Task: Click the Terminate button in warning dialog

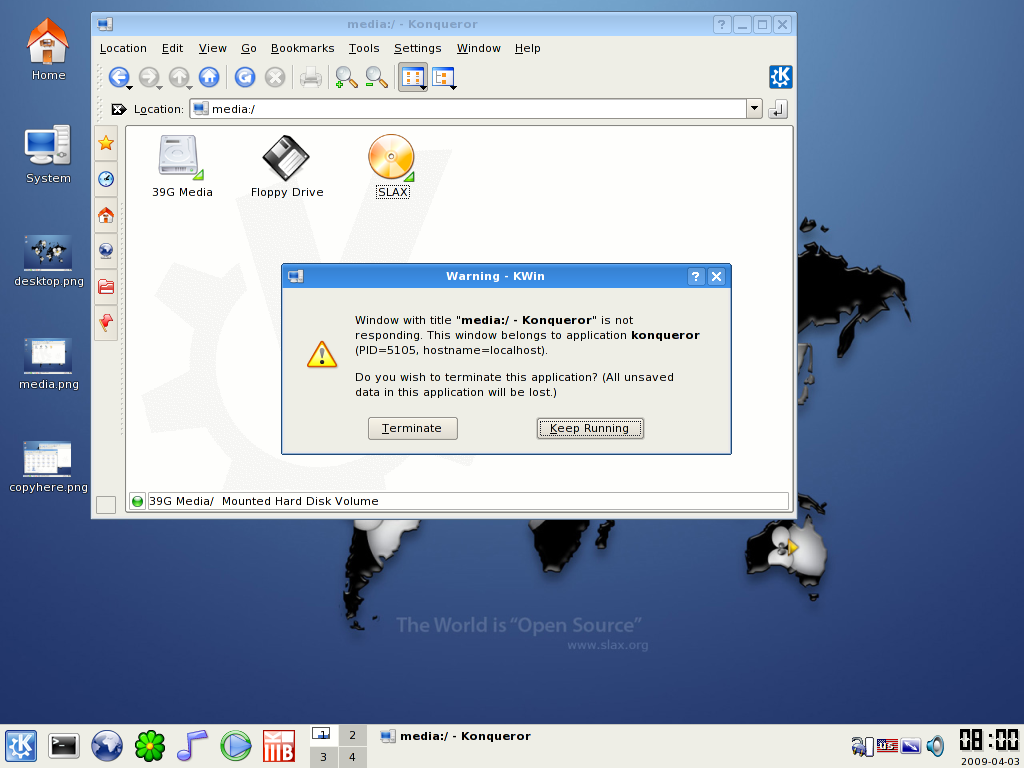Action: 412,428
